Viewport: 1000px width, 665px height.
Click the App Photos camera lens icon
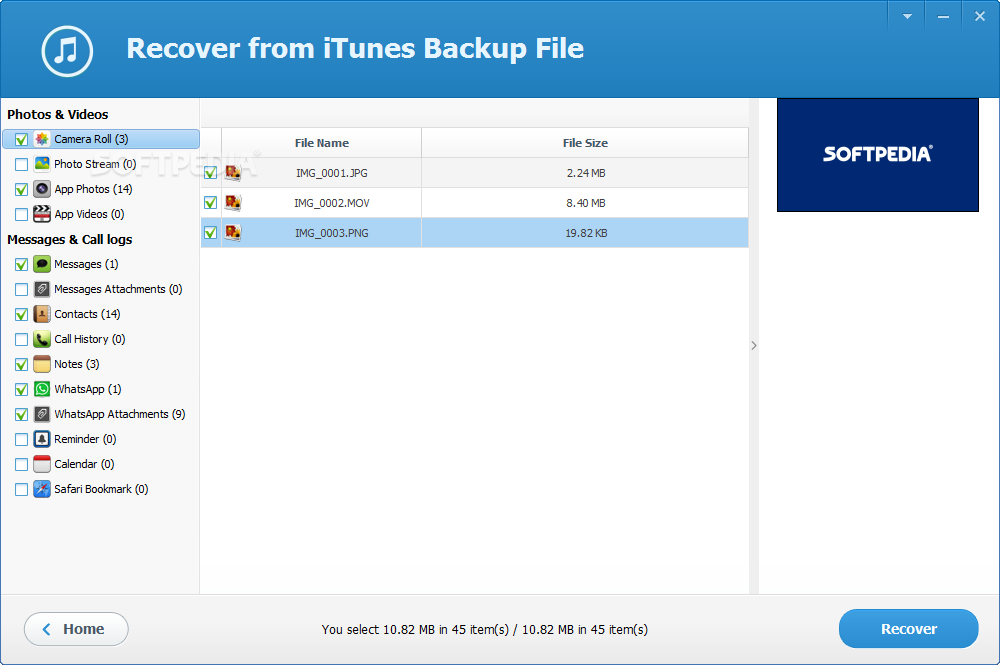42,189
